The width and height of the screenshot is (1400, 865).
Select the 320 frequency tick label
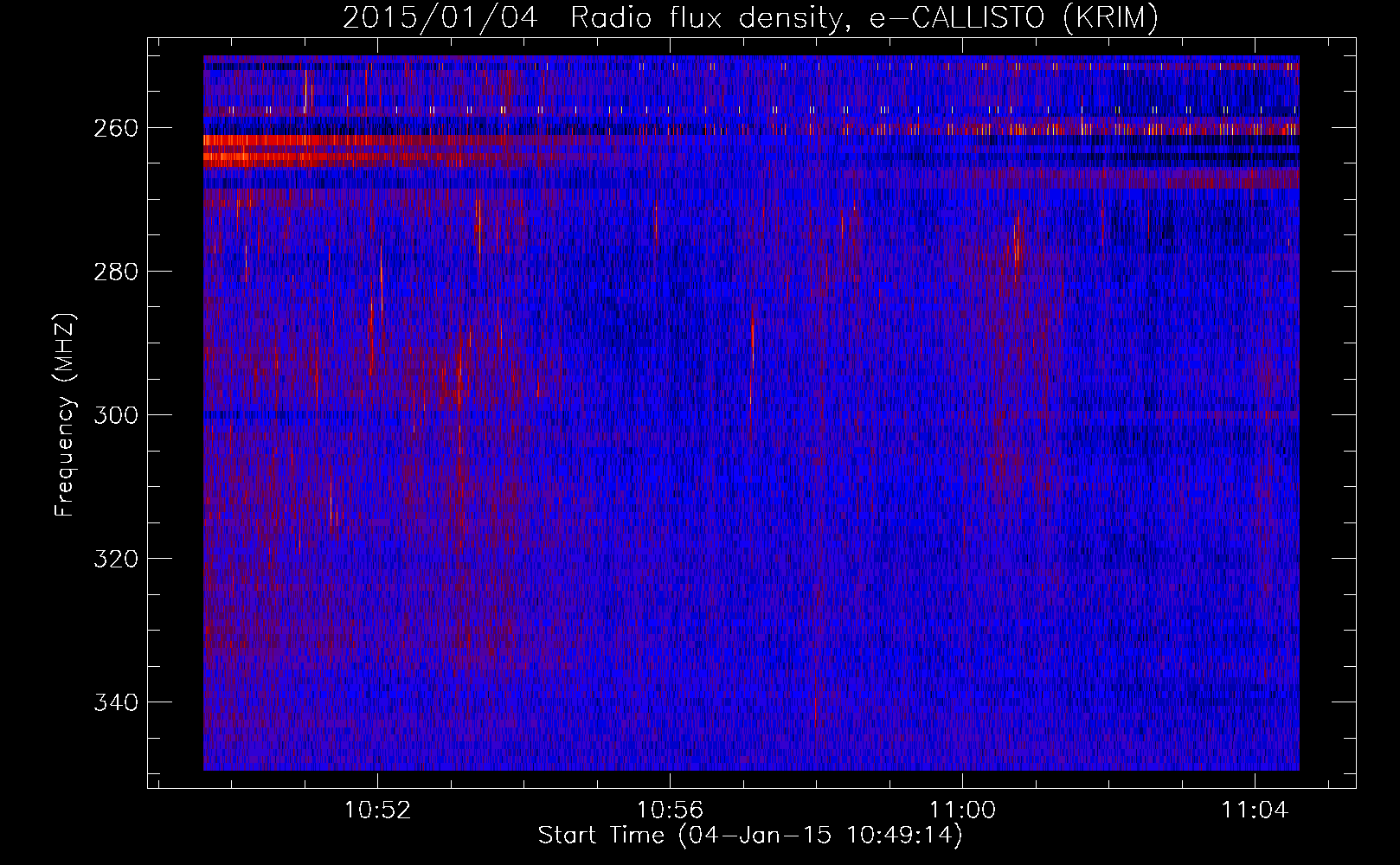pos(115,559)
